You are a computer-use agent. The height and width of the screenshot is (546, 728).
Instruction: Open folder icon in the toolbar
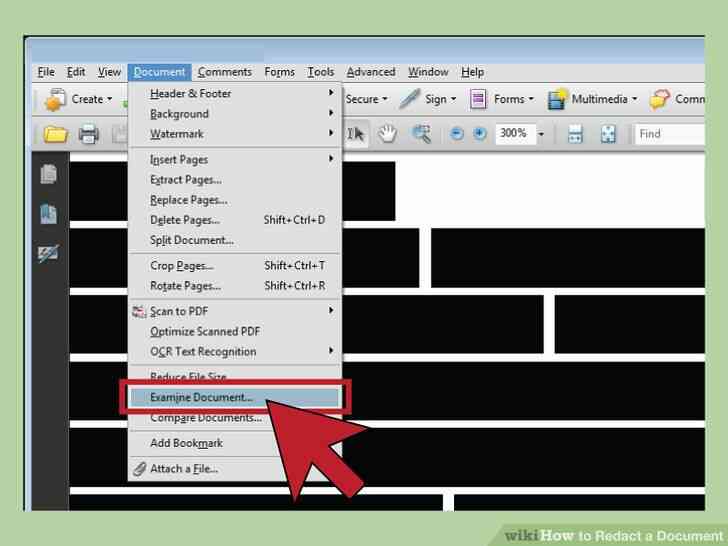pos(55,134)
